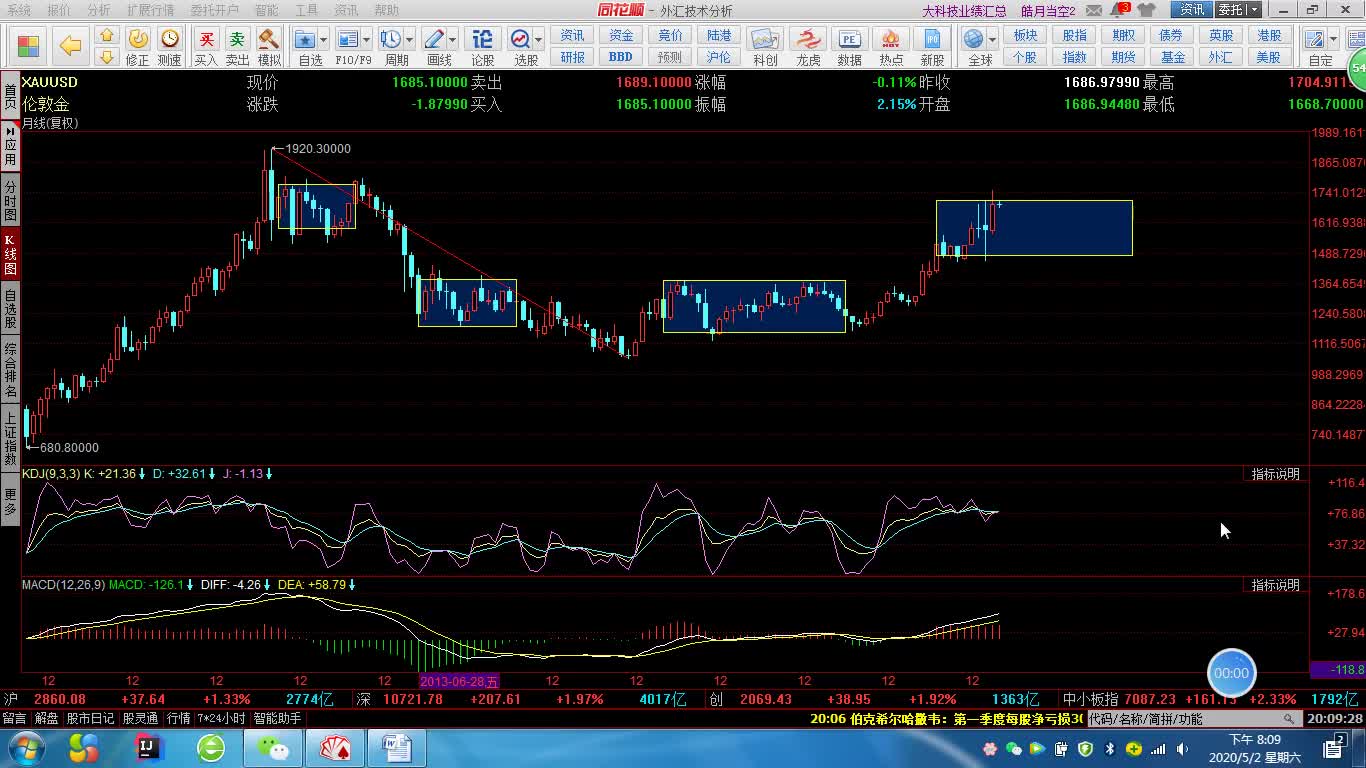Open the 股市日记 bottom tab

tap(91, 718)
